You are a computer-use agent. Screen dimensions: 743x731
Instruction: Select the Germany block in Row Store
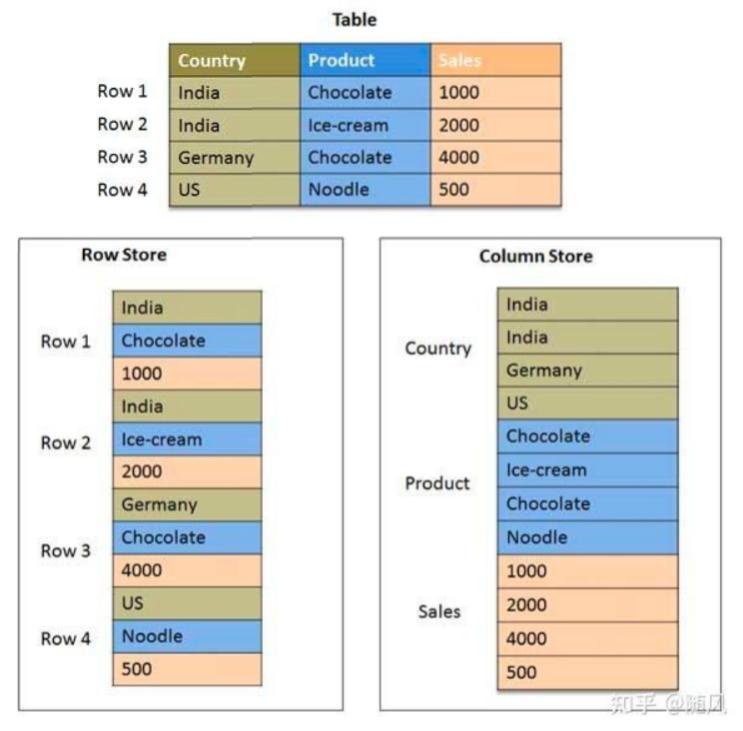(x=187, y=505)
